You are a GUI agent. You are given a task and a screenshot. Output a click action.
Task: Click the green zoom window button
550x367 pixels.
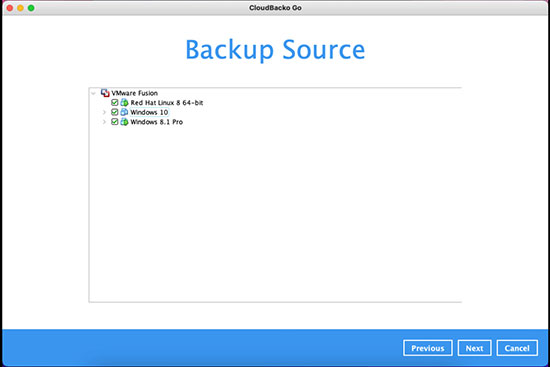pos(31,8)
